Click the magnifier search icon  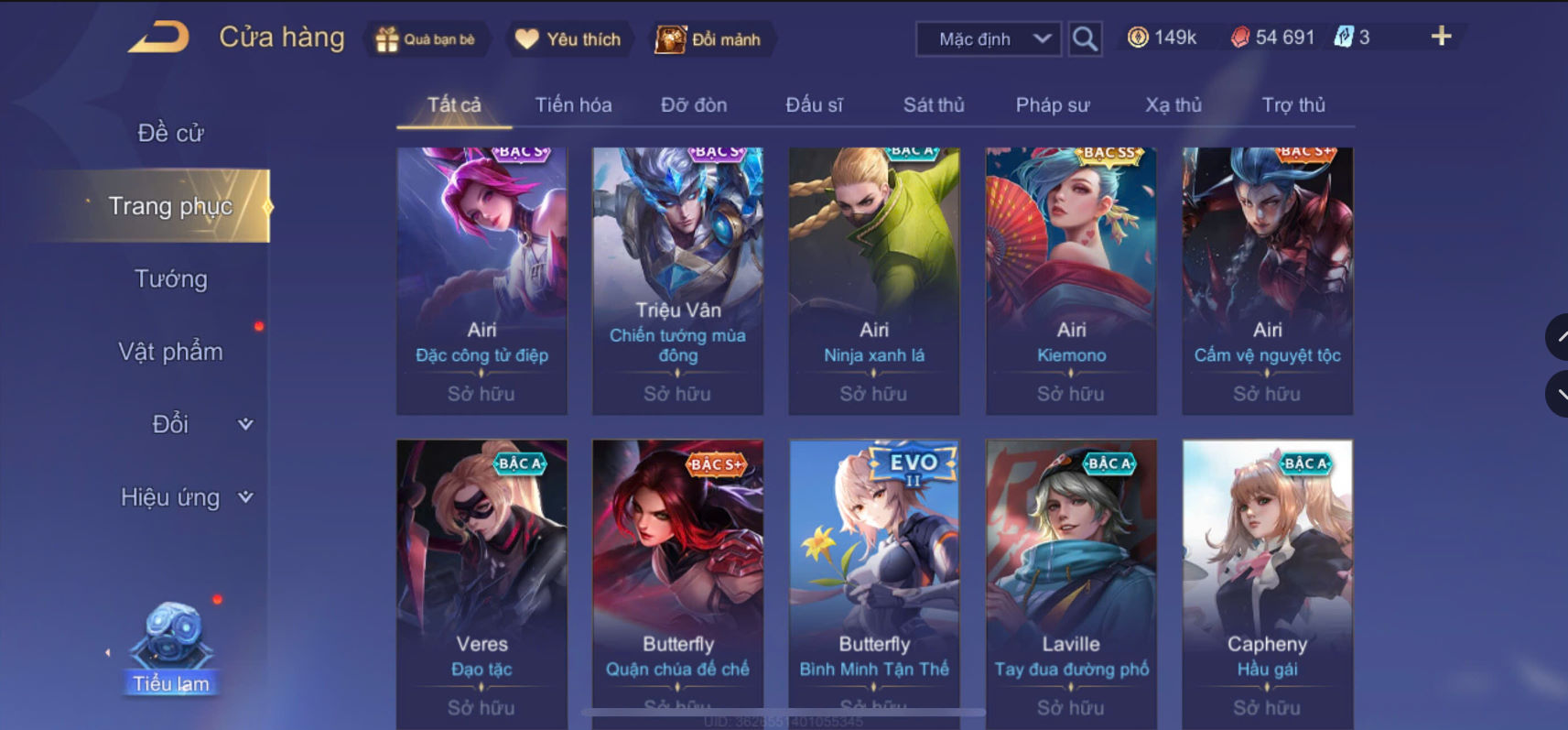click(1085, 39)
